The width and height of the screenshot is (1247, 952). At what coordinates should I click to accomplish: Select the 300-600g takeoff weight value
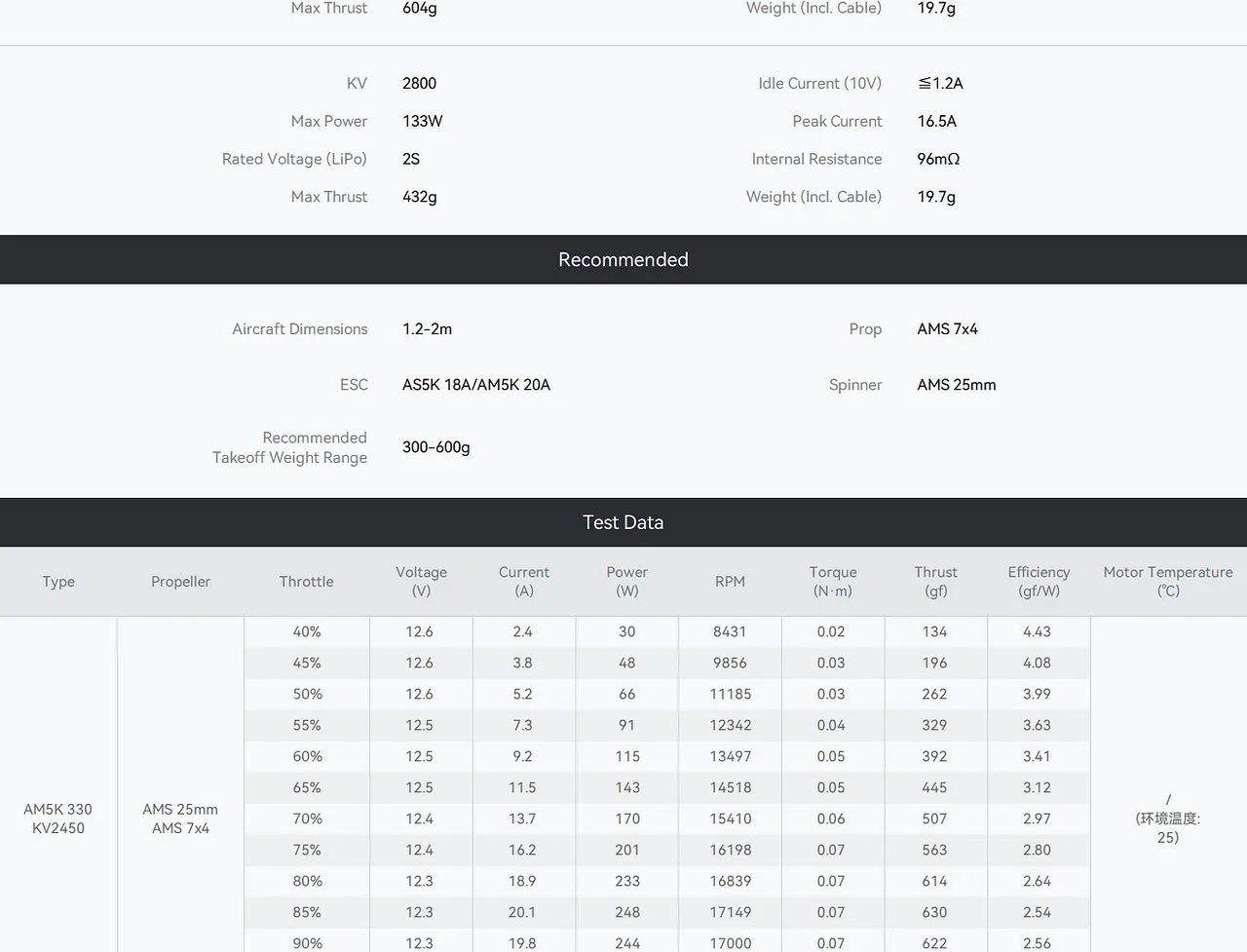[436, 447]
